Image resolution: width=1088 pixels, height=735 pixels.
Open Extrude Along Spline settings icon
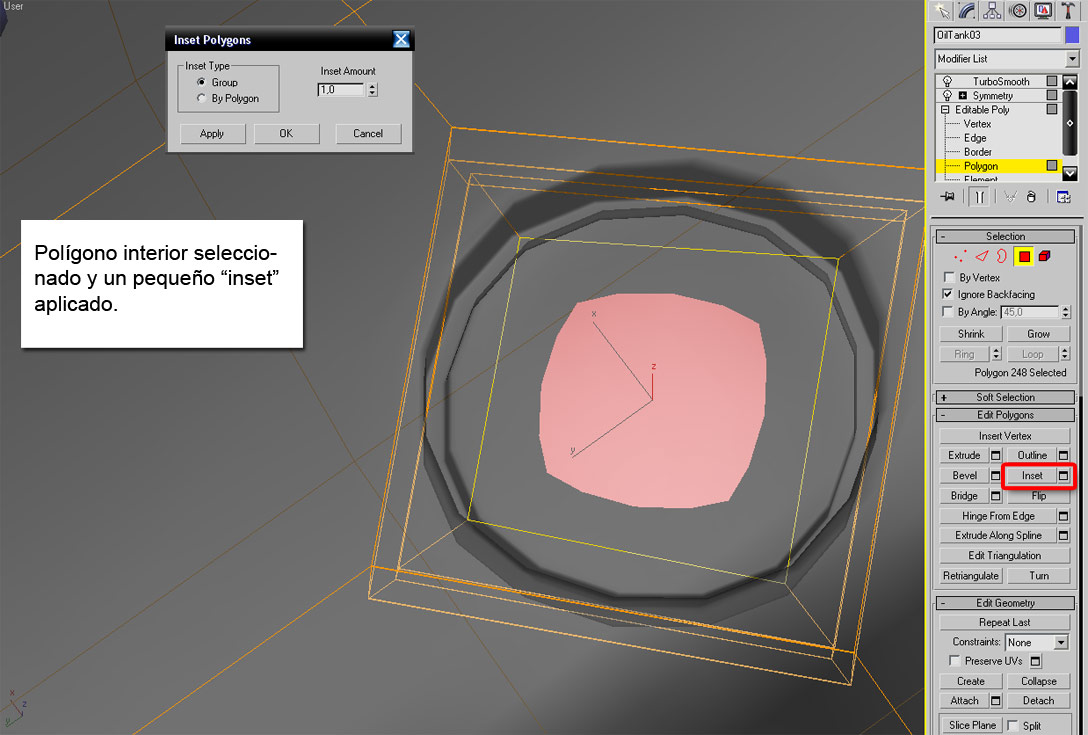tap(1063, 535)
